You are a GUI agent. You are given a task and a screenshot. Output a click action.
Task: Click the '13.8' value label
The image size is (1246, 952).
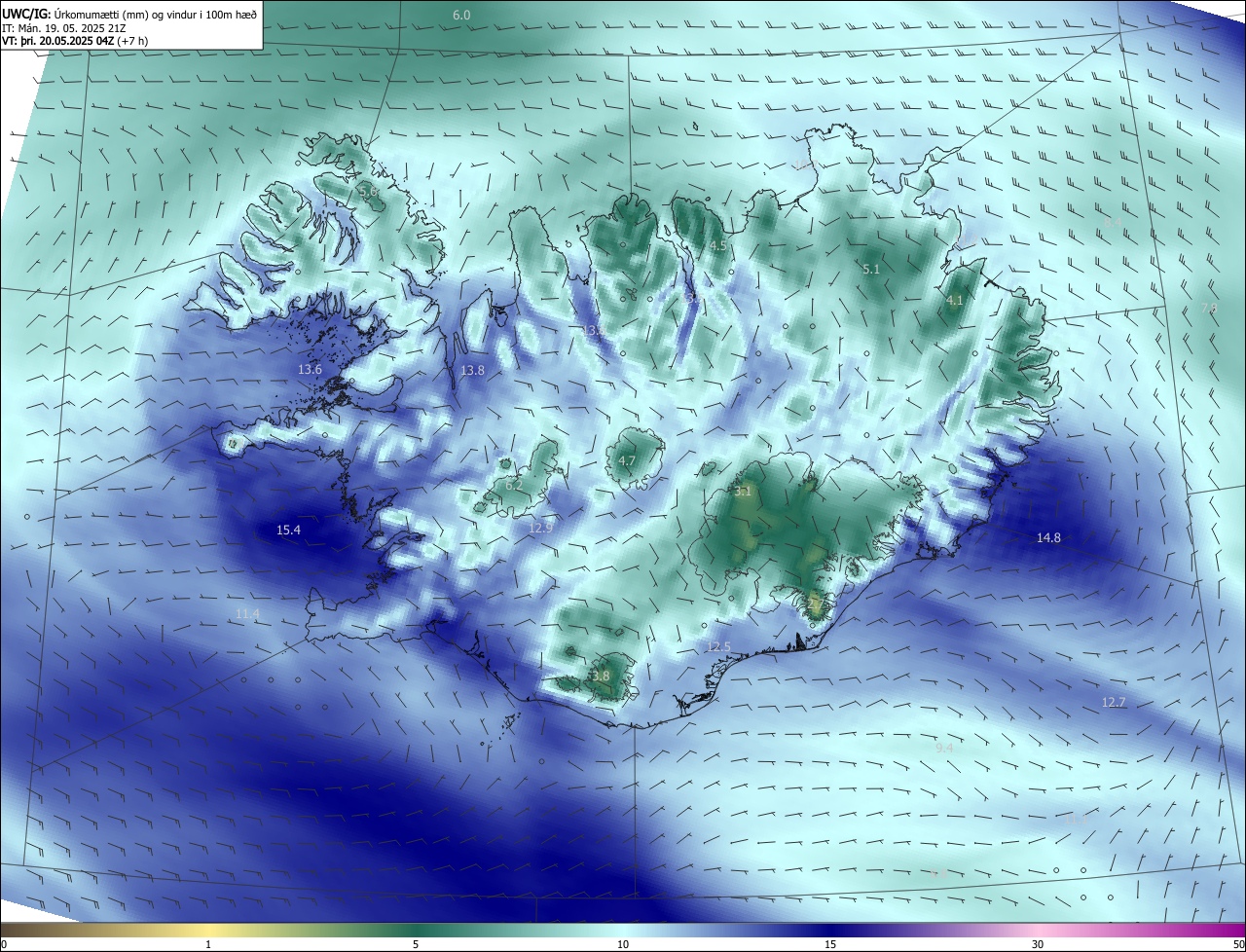(x=472, y=371)
